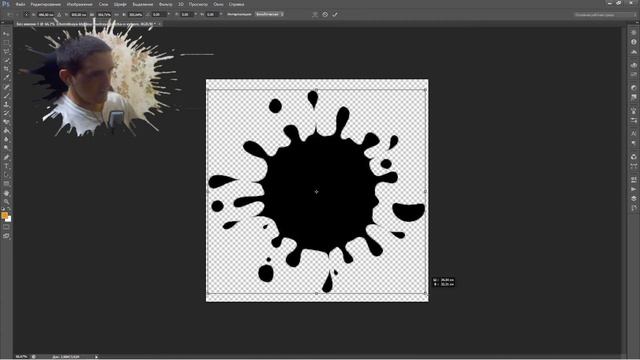Select the Brush tool
Viewport: 640px width, 360px height.
(x=6, y=96)
